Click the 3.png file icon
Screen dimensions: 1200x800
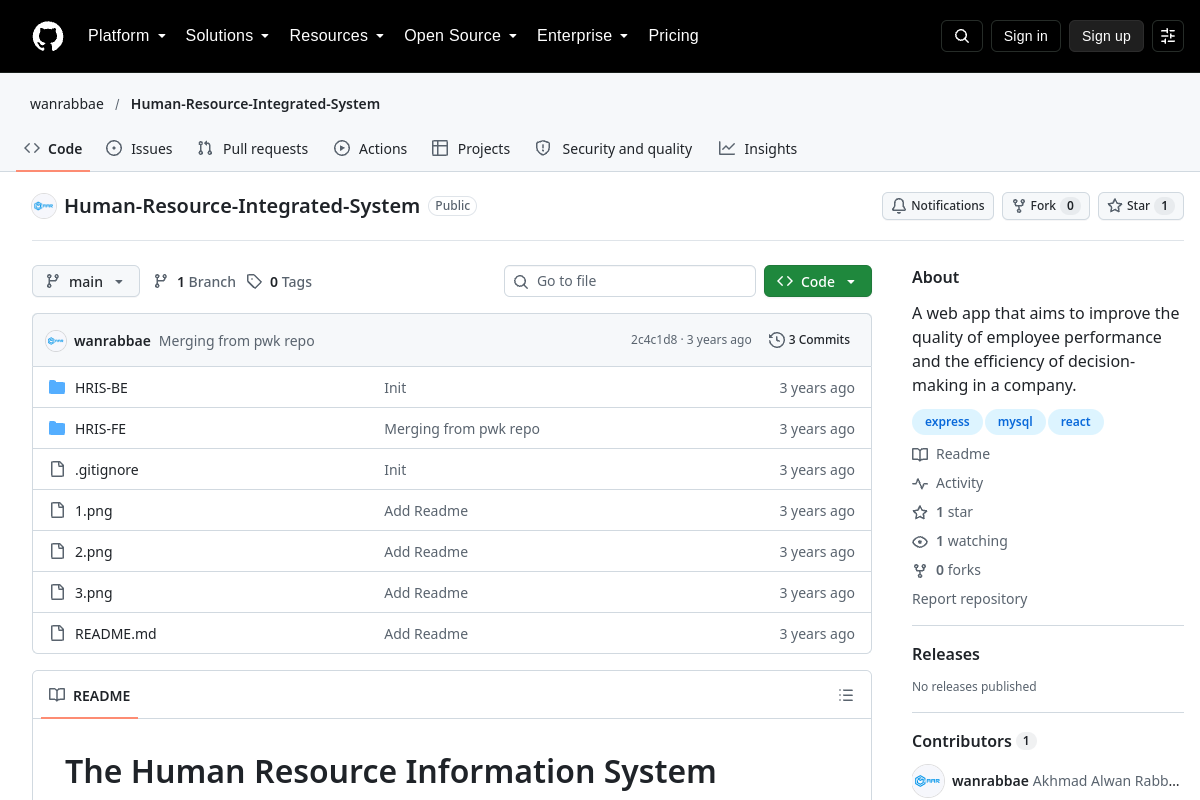point(57,593)
